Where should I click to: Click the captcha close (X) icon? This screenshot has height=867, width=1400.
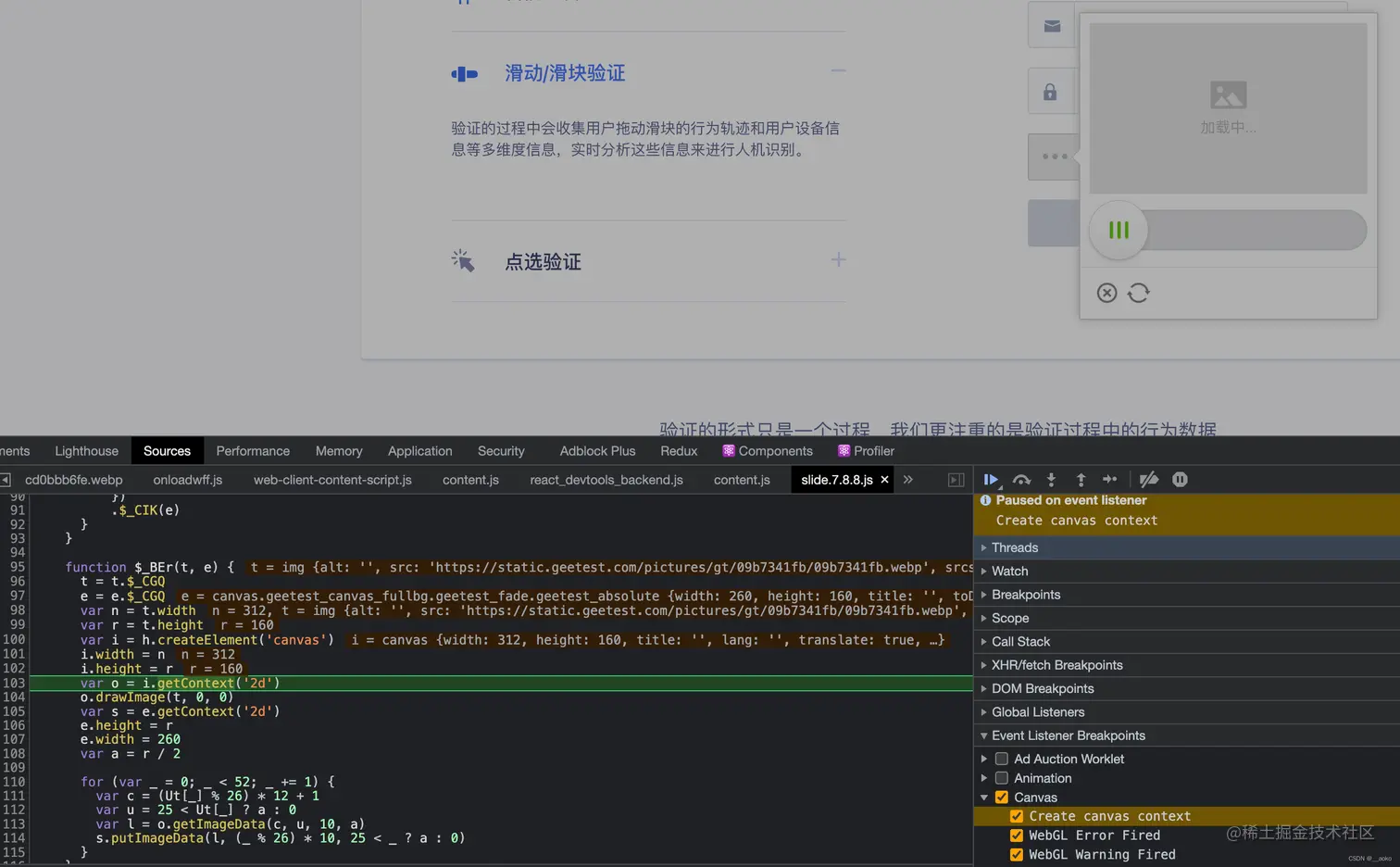pyautogui.click(x=1106, y=293)
